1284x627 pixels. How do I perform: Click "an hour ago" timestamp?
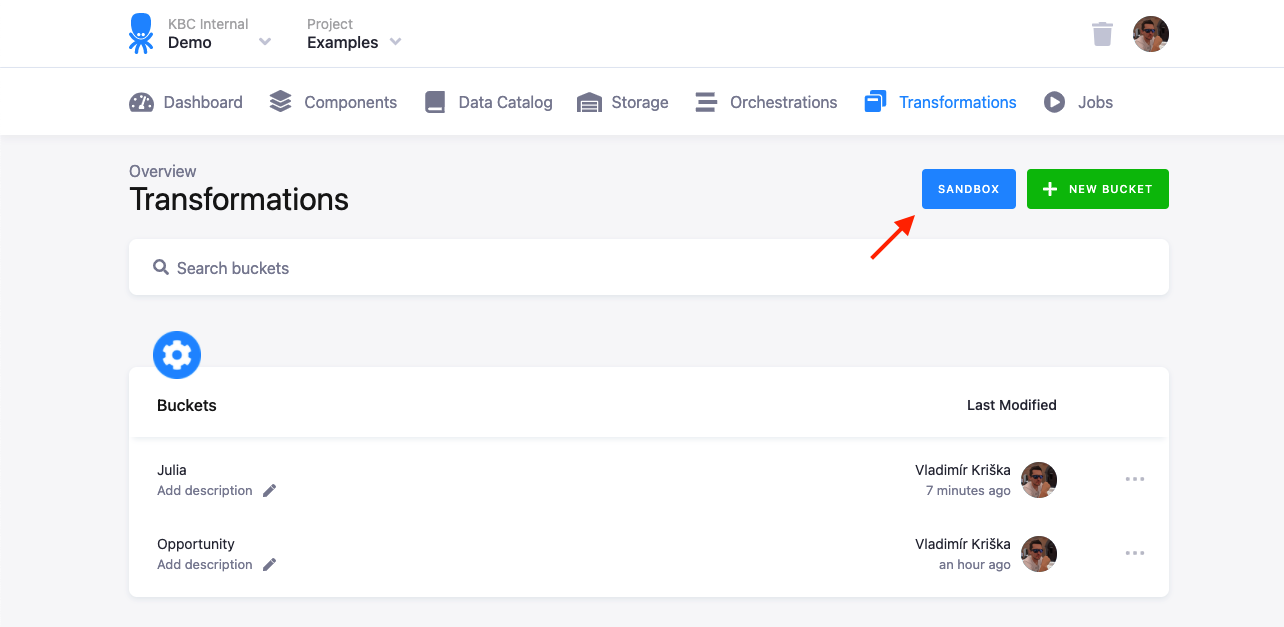click(975, 565)
